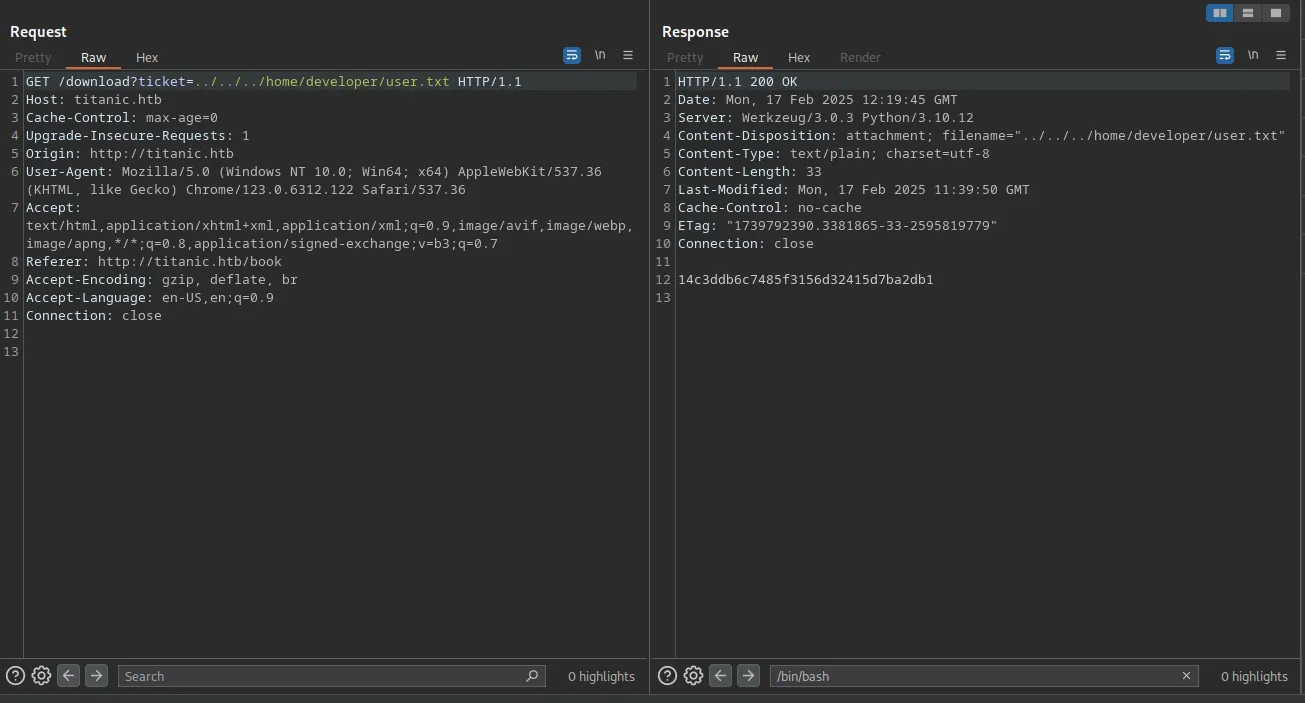This screenshot has height=703, width=1305.
Task: Open search settings gear in Request panel
Action: [41, 676]
